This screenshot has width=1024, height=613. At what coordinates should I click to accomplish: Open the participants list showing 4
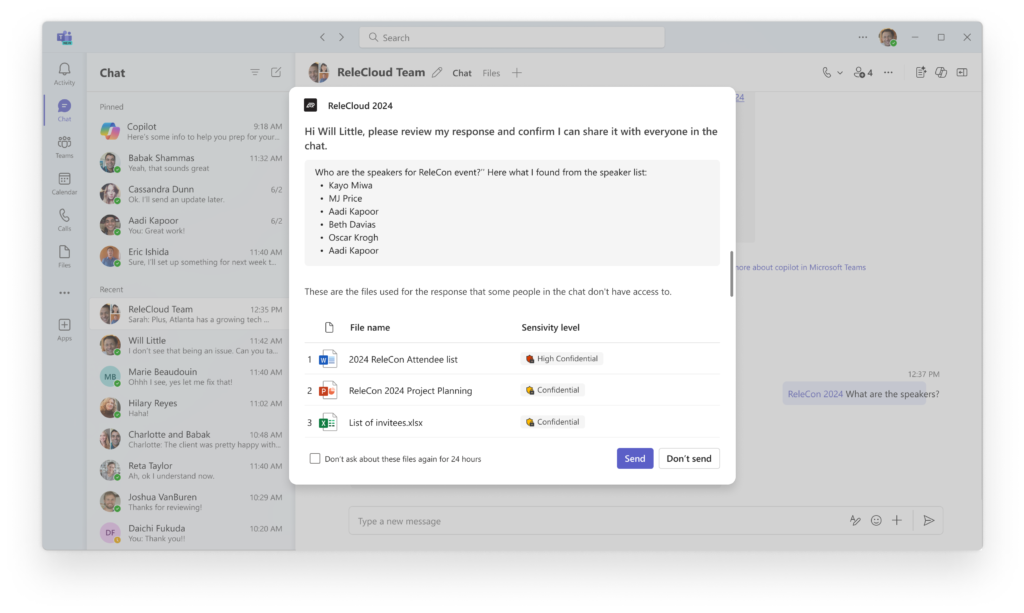pos(863,72)
